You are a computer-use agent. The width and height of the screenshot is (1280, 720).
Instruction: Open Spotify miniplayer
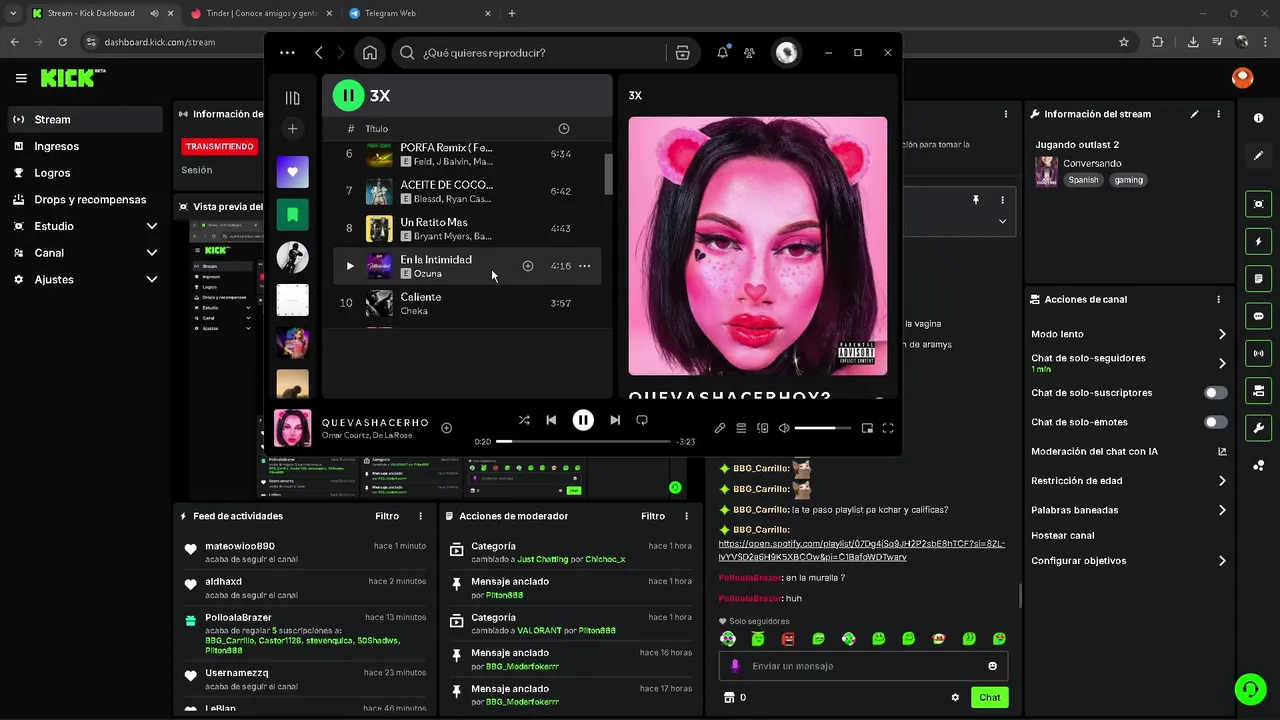[x=867, y=428]
